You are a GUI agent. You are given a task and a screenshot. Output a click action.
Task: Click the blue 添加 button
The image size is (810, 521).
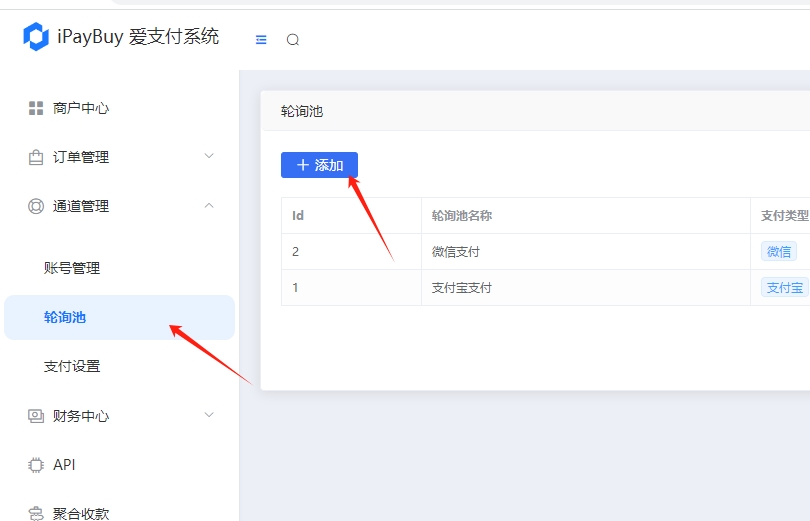pyautogui.click(x=319, y=165)
